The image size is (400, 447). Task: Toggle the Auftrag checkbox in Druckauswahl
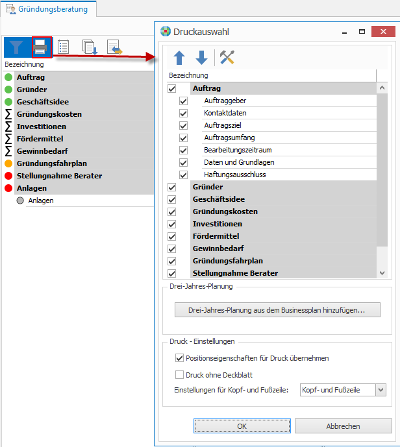click(x=172, y=89)
